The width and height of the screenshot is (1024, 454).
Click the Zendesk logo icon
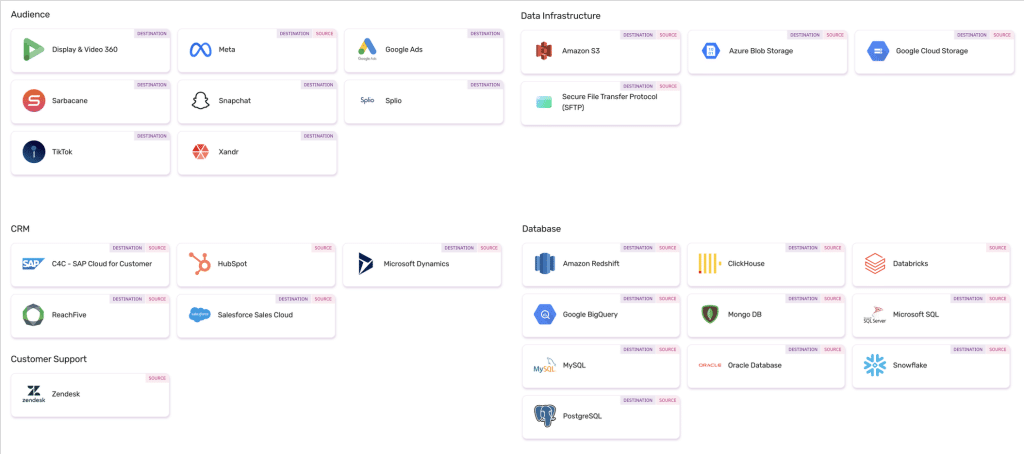[33, 394]
